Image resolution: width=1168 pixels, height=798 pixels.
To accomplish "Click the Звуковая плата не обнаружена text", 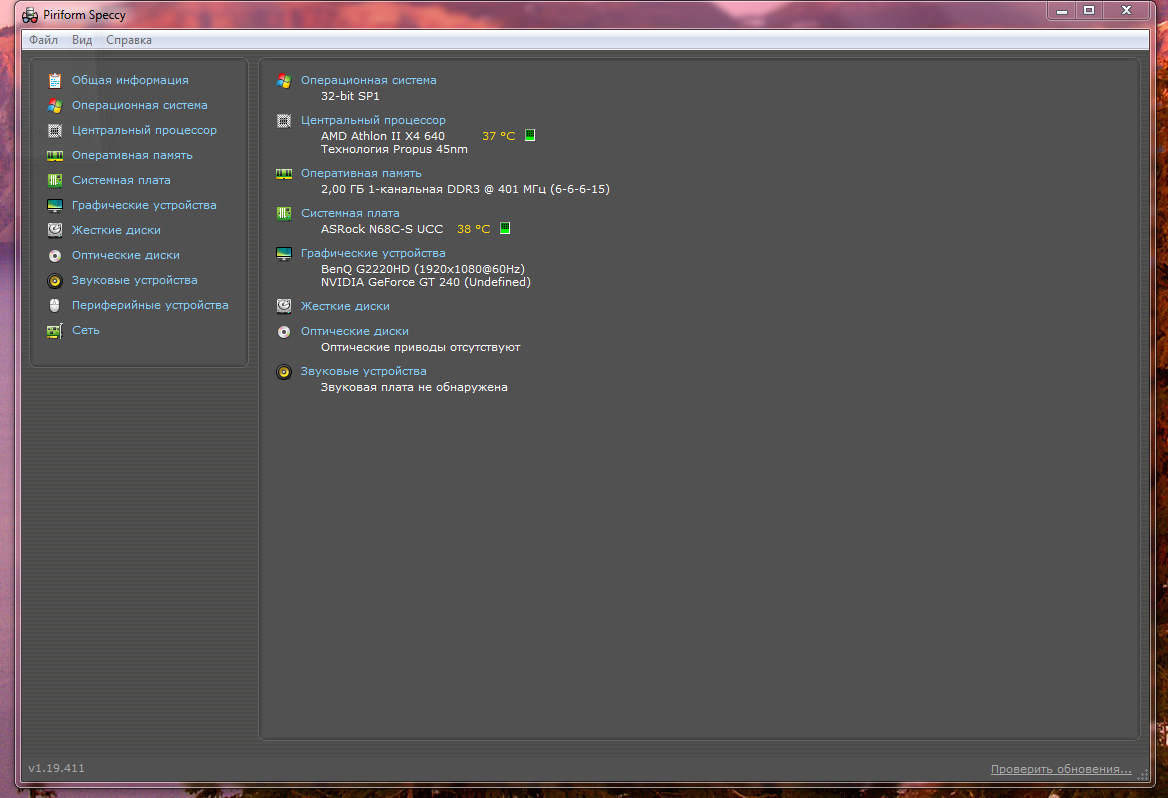I will 414,387.
